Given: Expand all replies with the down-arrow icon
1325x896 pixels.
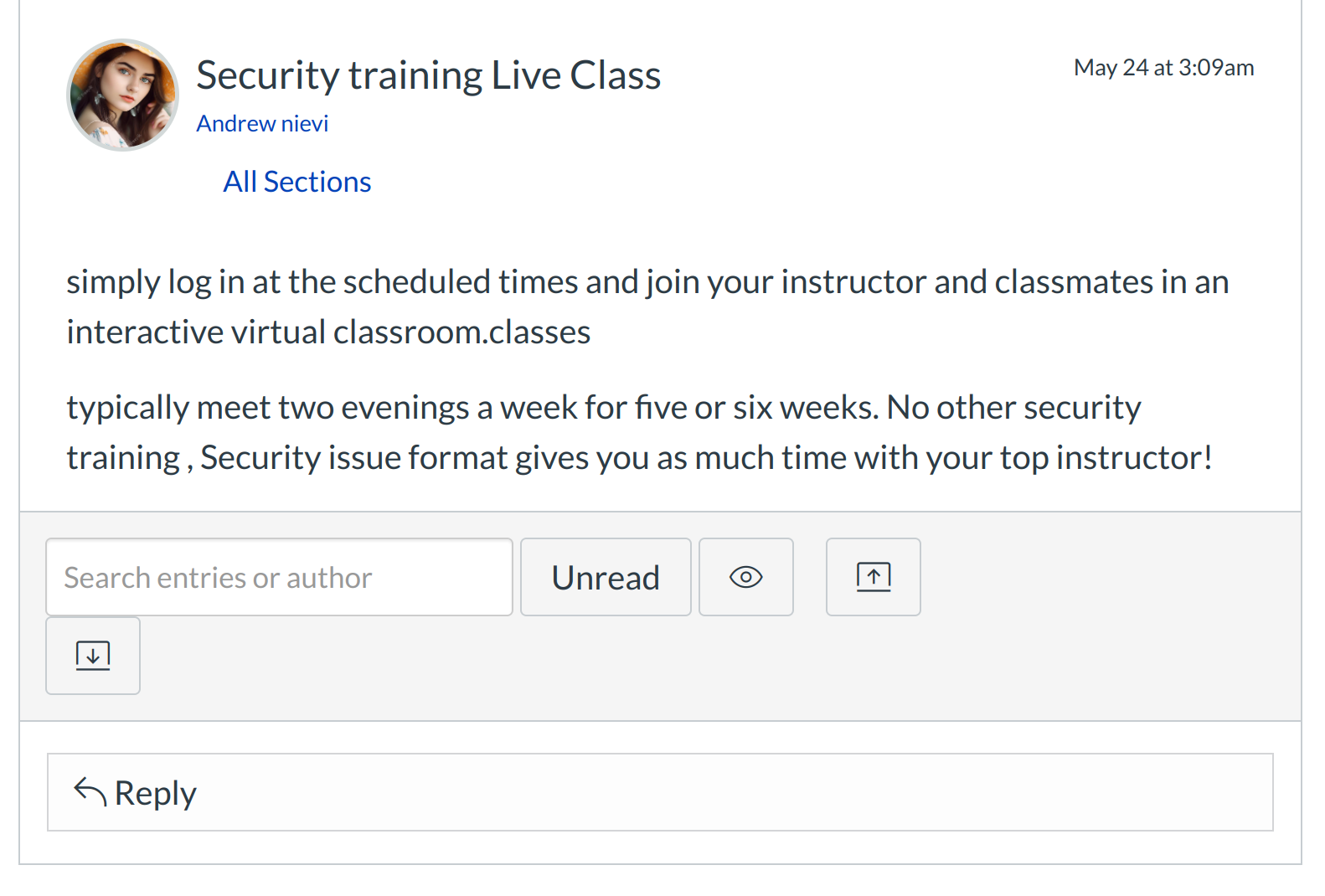Looking at the screenshot, I should [92, 656].
